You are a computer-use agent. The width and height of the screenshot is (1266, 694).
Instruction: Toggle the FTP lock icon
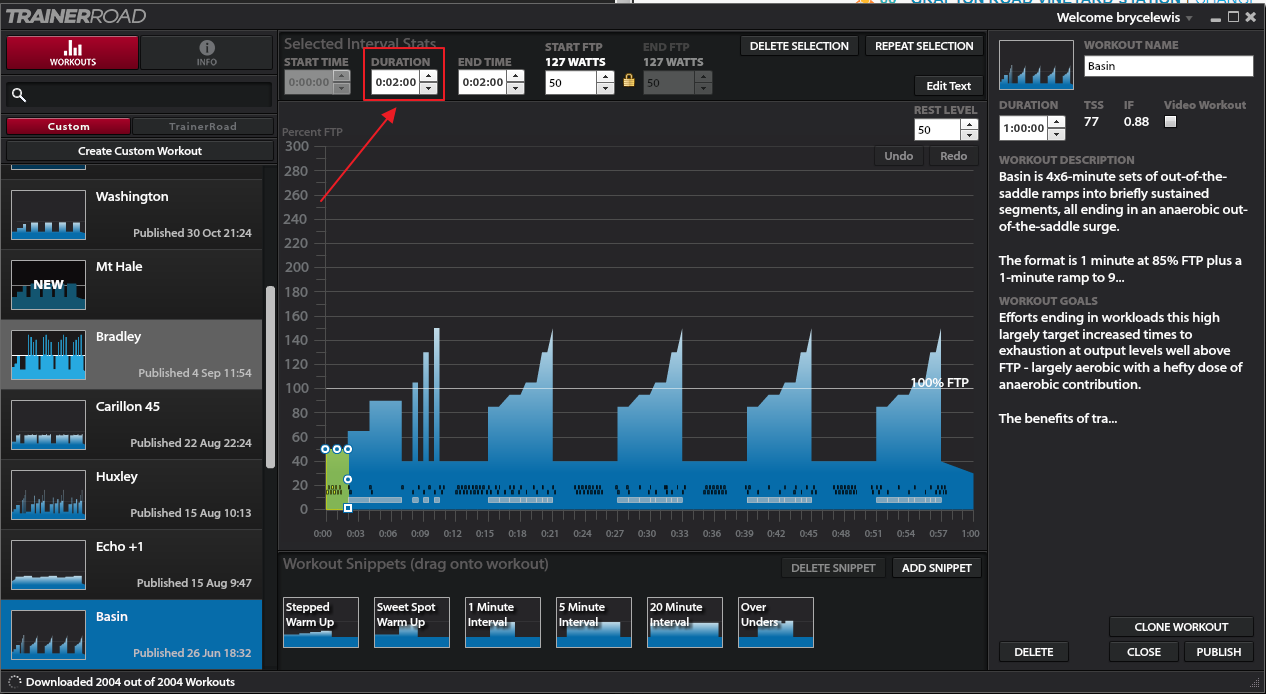click(x=629, y=80)
